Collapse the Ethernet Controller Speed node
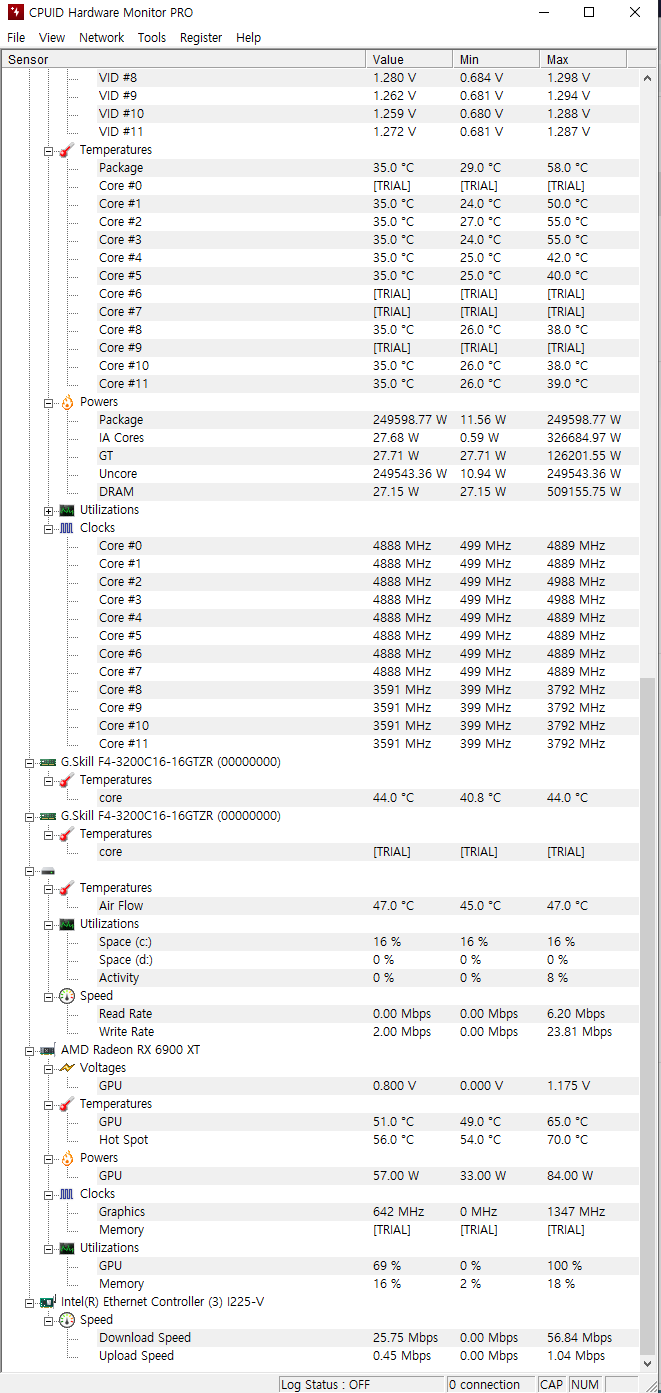Screen dimensions: 661x1393 (48, 1320)
